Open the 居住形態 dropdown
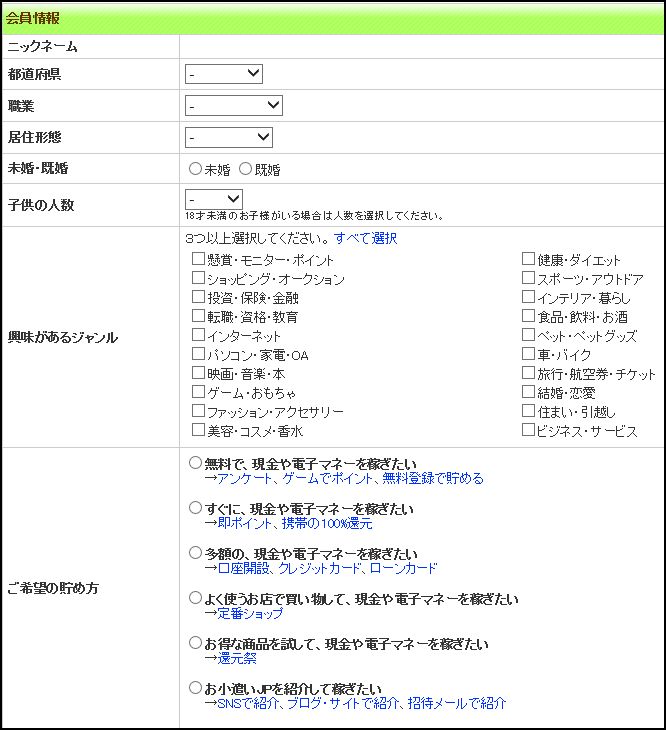The image size is (666, 730). click(229, 137)
